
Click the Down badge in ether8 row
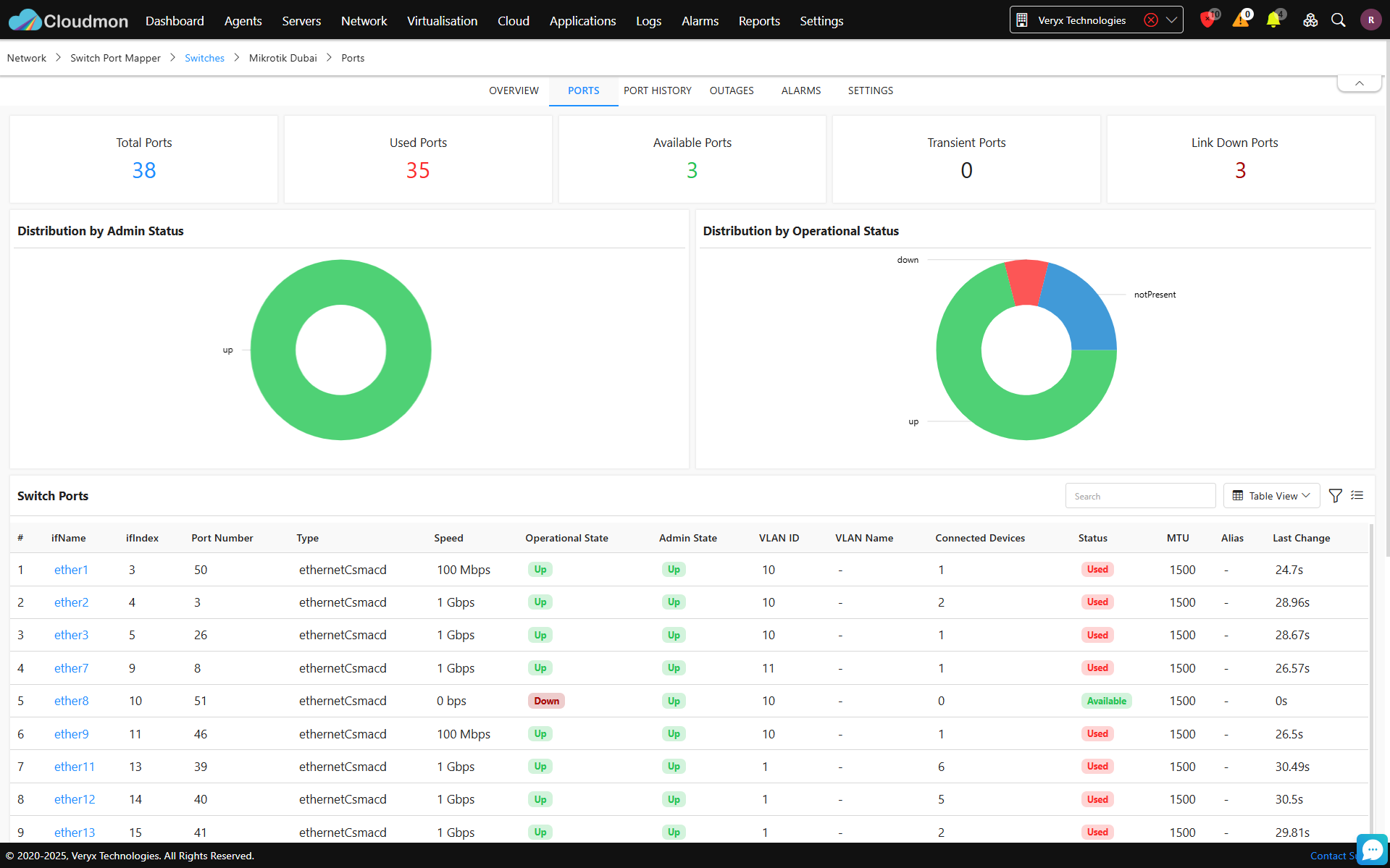tap(546, 701)
